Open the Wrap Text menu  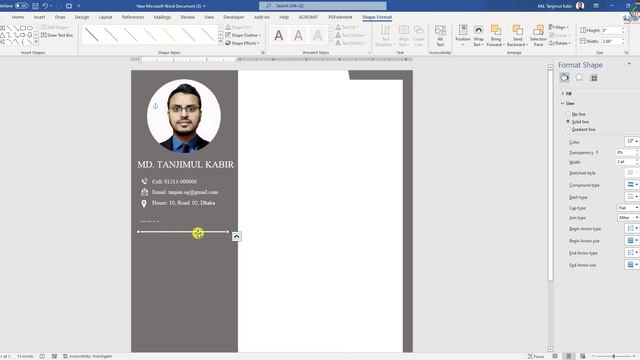tap(478, 36)
